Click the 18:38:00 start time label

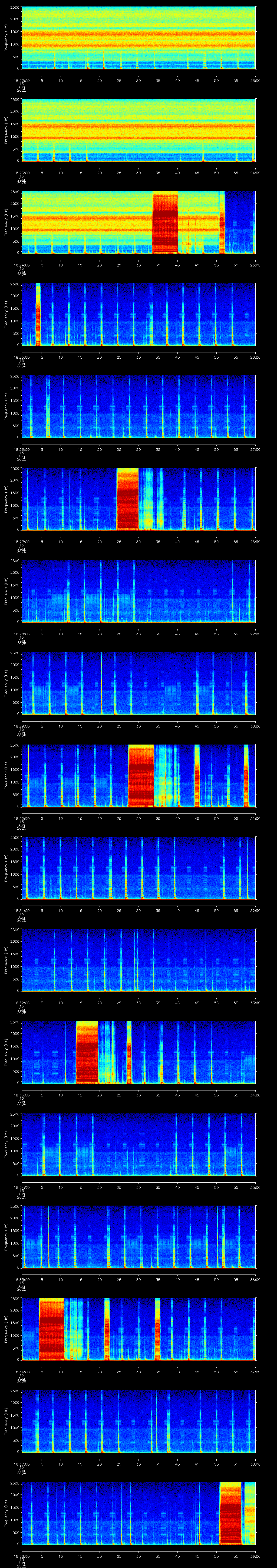(x=22, y=1556)
